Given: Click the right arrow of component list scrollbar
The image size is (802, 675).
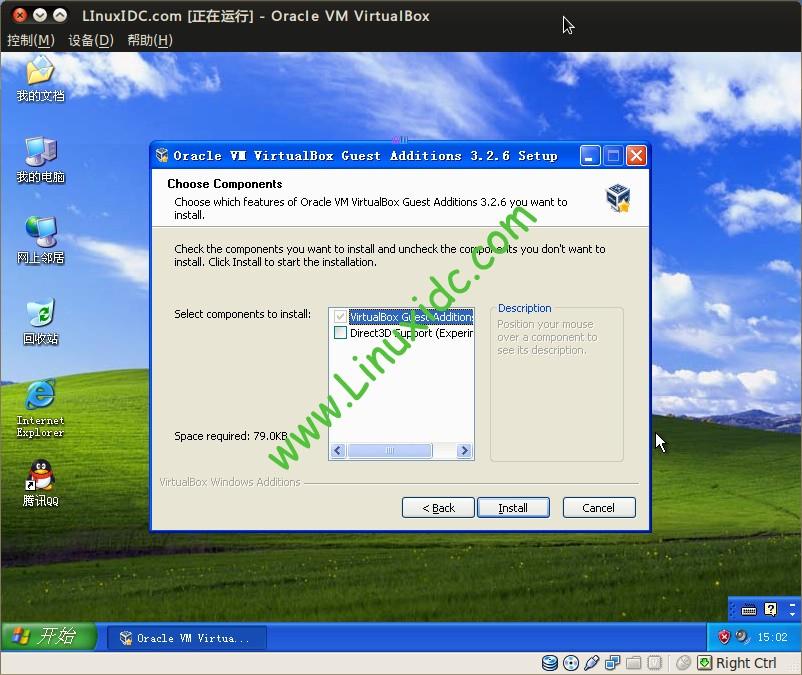Looking at the screenshot, I should pyautogui.click(x=464, y=451).
